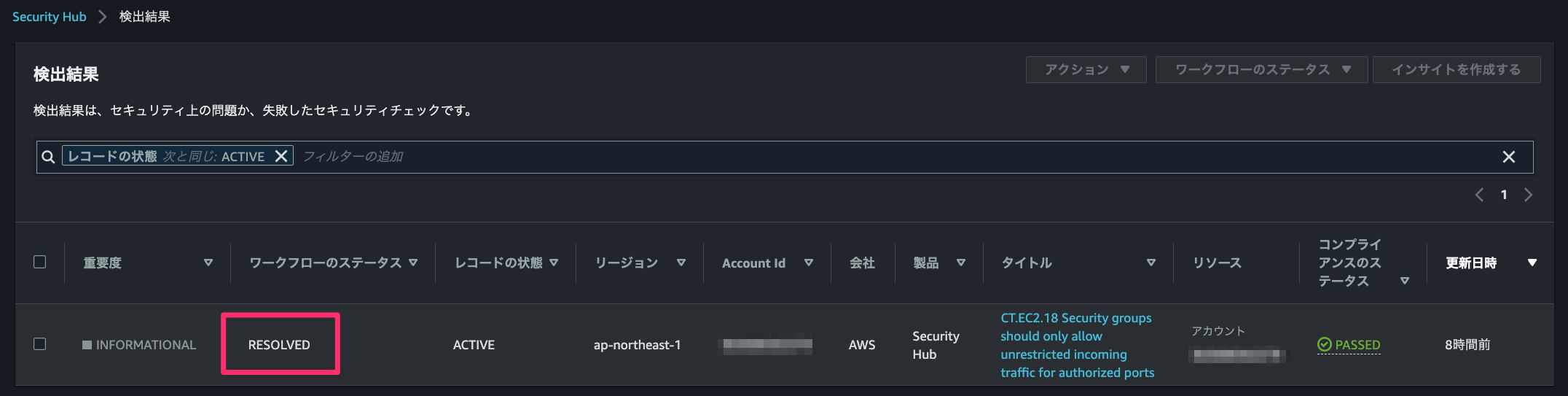This screenshot has width=1568, height=396.
Task: Sort findings by 更新日時 arrow
Action: tap(1532, 263)
